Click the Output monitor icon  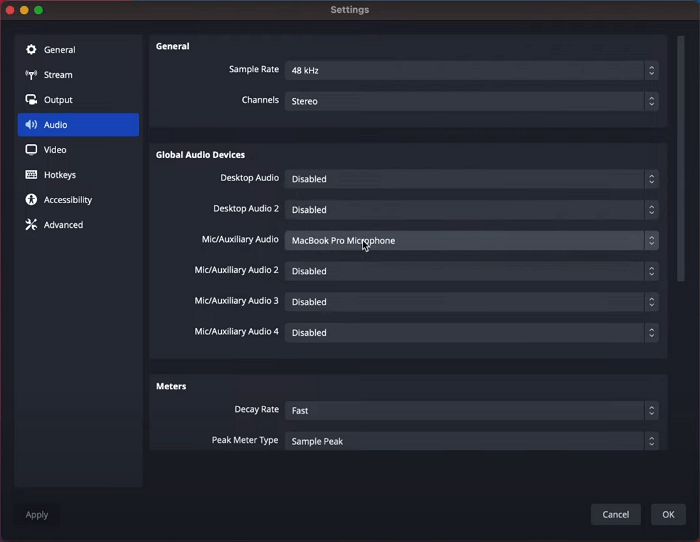[31, 100]
